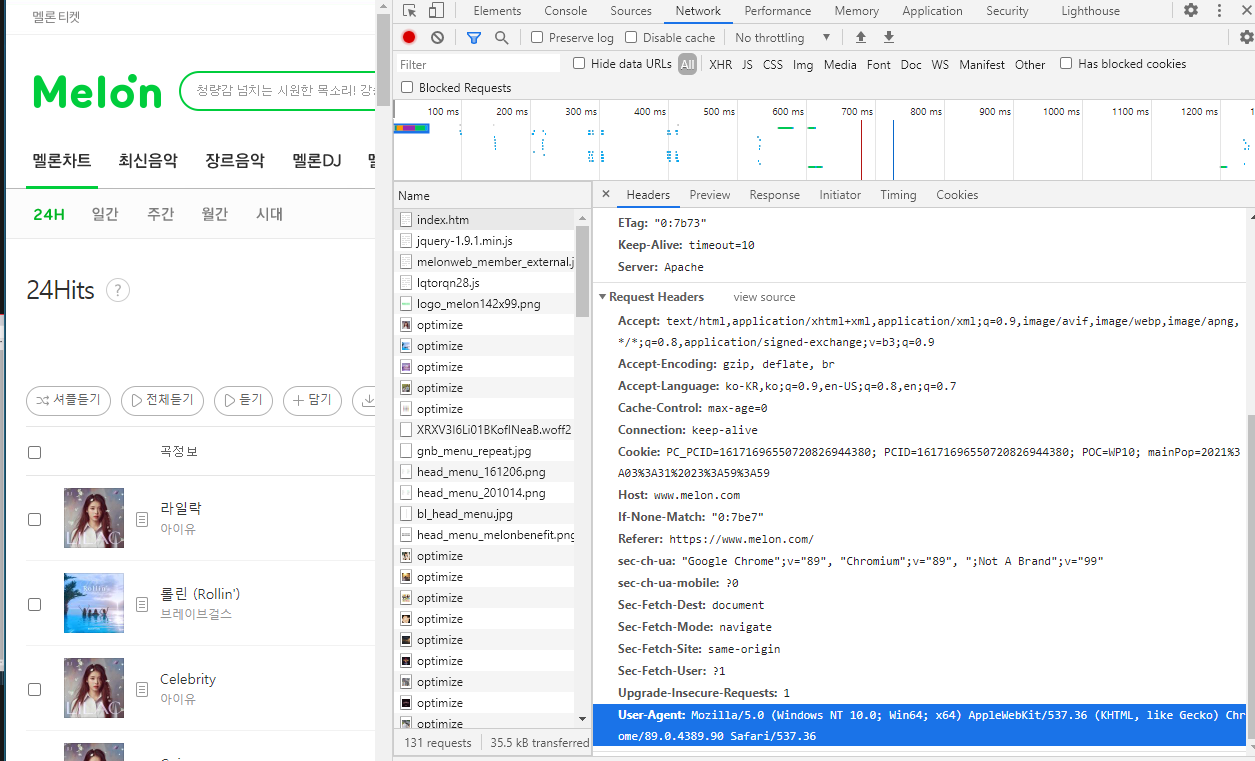Open lyrics icon for 롤린 (Rollin') song
This screenshot has height=761, width=1255.
point(142,604)
